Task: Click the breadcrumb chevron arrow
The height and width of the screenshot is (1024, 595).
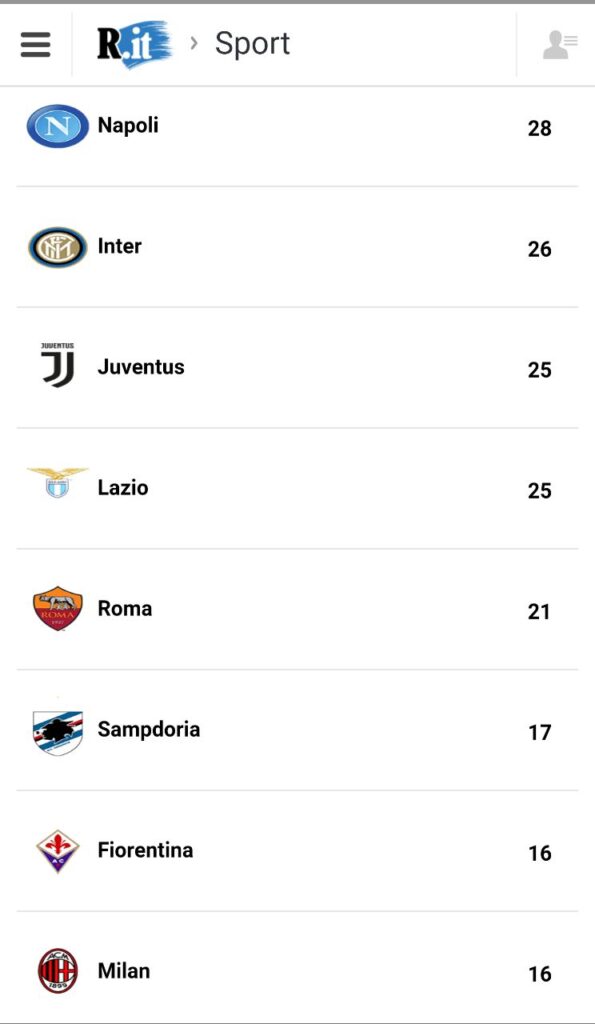Action: click(x=193, y=43)
